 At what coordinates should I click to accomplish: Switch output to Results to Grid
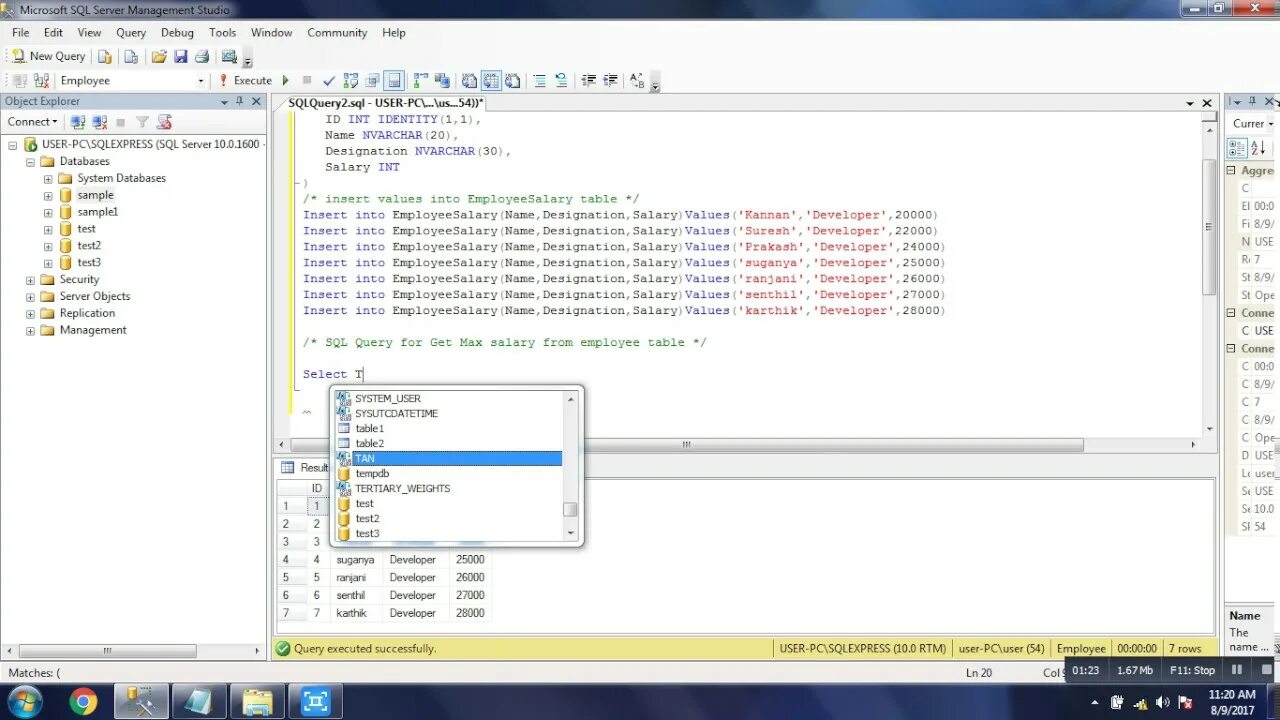tap(491, 80)
